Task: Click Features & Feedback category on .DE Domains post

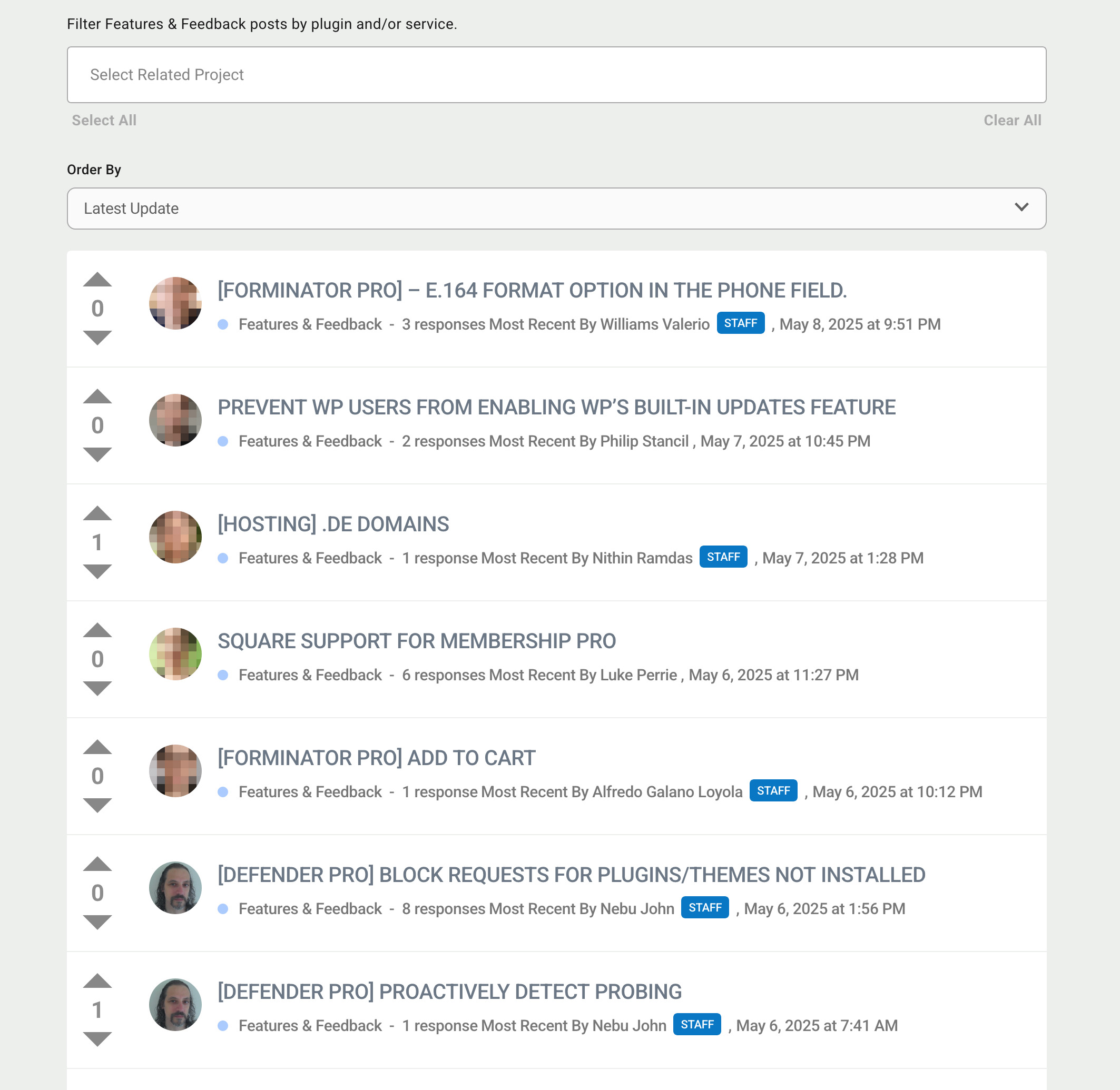Action: tap(310, 558)
